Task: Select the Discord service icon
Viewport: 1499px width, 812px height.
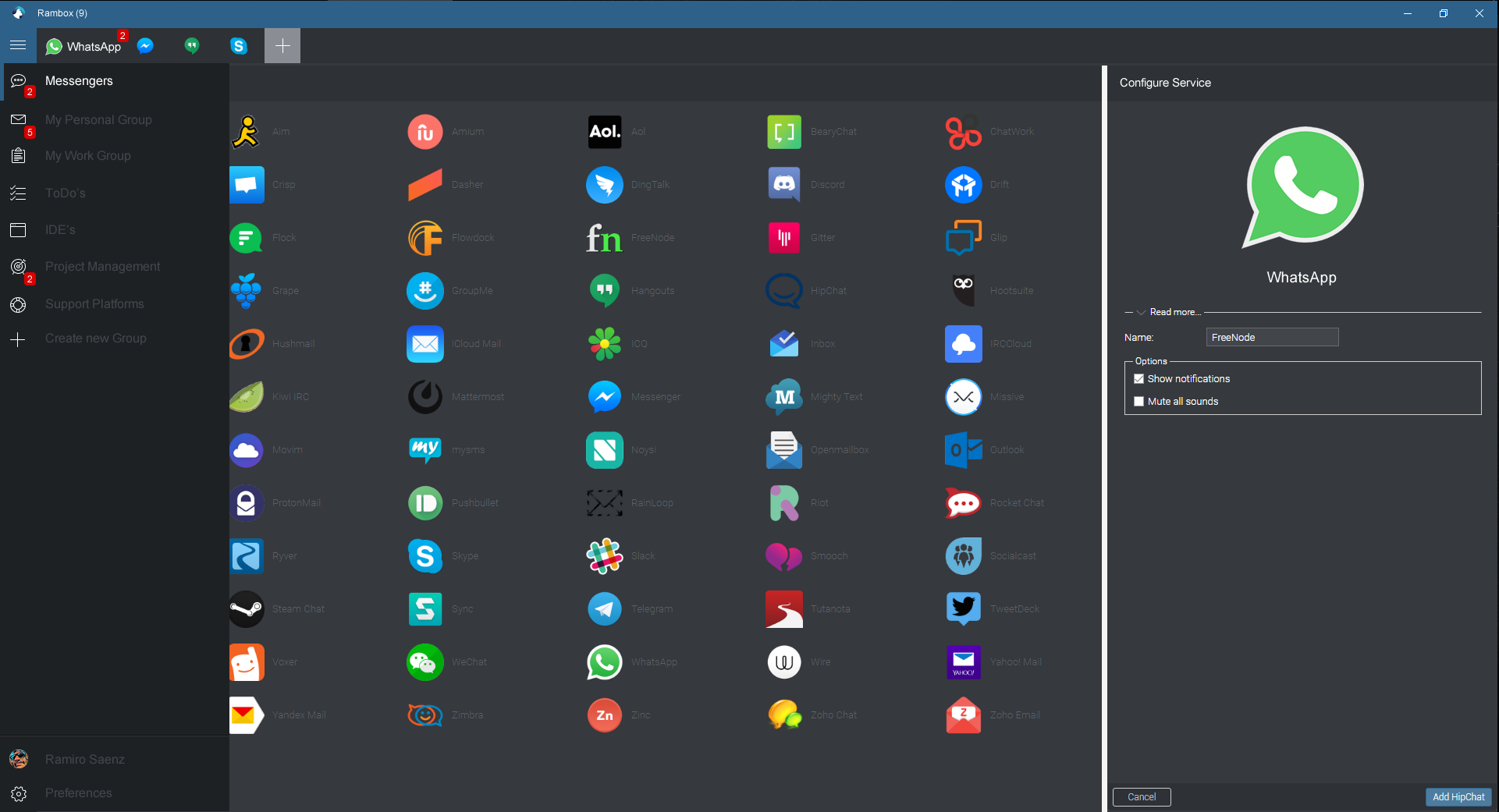Action: click(x=784, y=185)
